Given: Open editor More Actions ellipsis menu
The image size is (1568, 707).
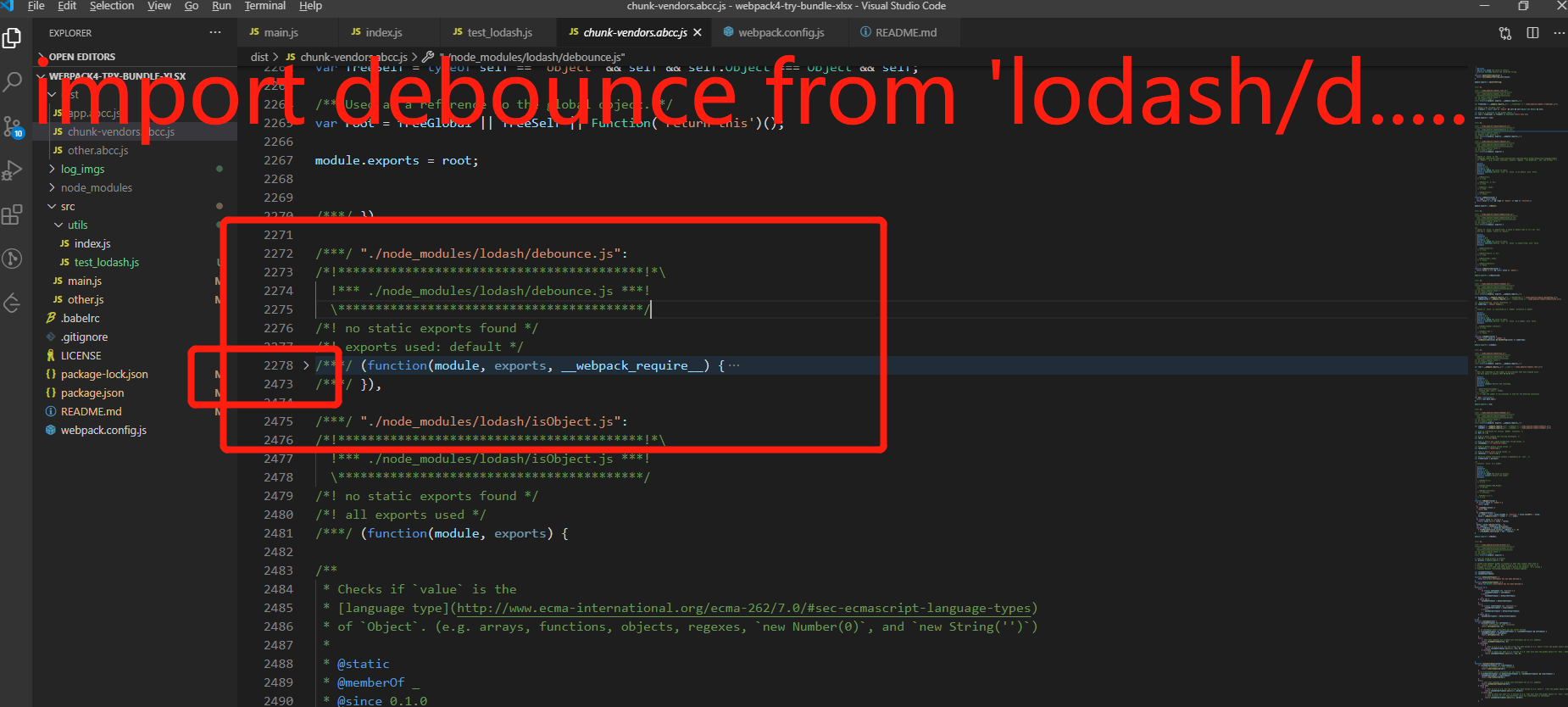Looking at the screenshot, I should click(x=1559, y=33).
